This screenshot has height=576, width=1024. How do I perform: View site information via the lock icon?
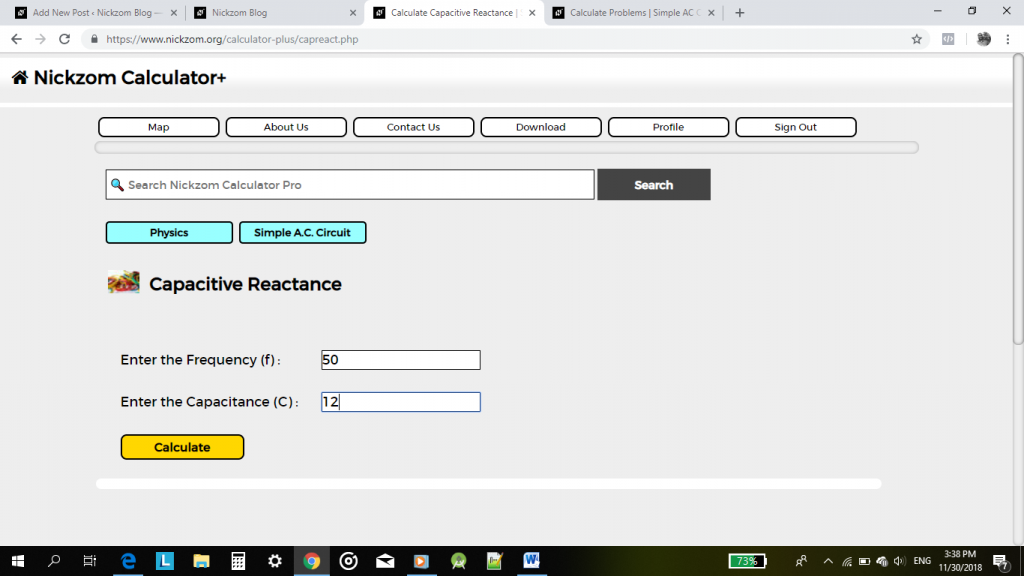94,39
